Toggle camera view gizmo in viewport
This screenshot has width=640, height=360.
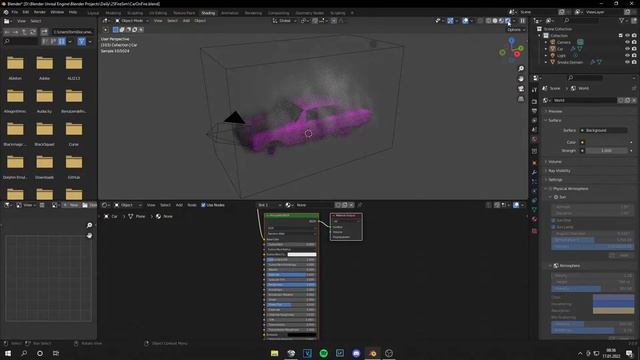[521, 89]
